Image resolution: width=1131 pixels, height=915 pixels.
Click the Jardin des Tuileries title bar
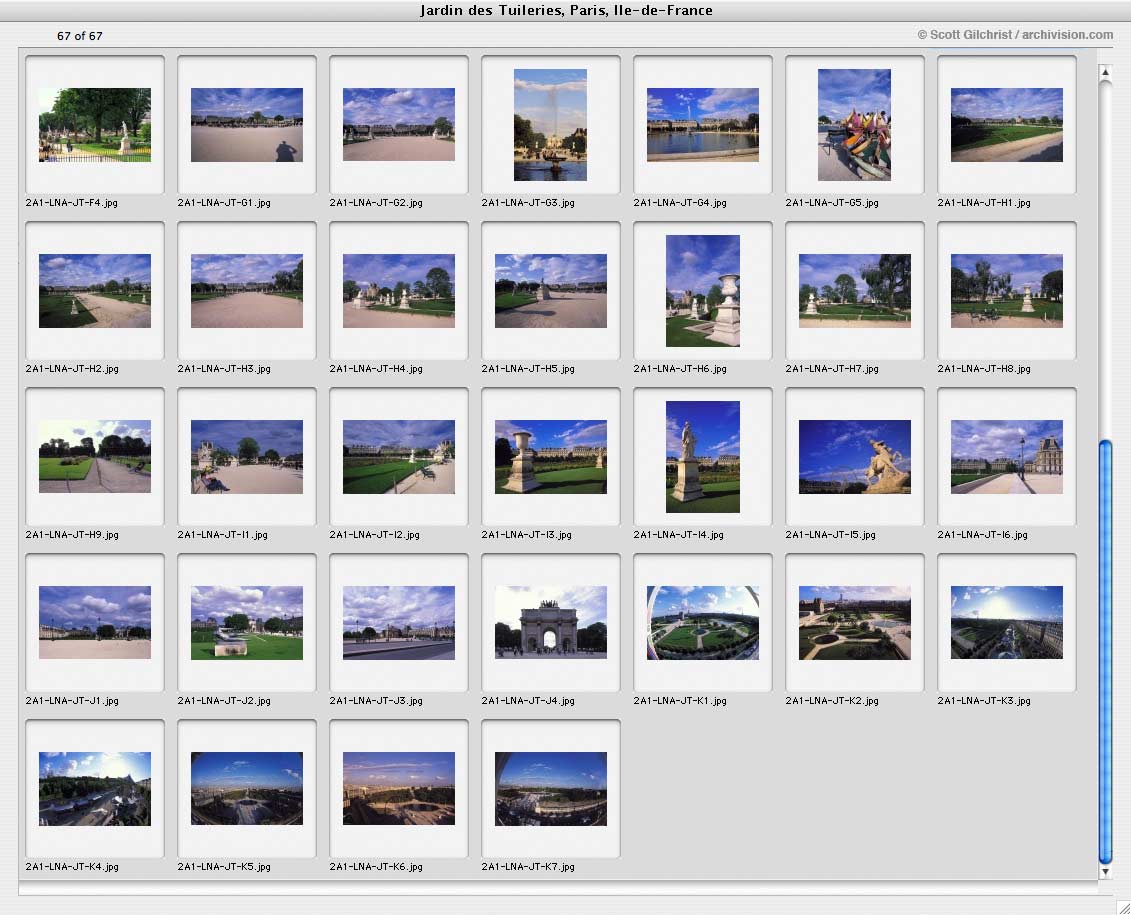(566, 10)
